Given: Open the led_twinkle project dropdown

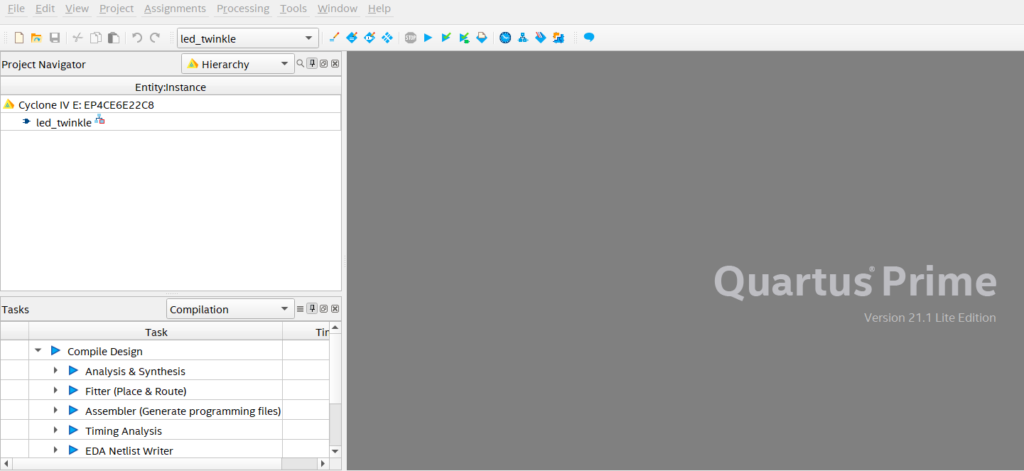Looking at the screenshot, I should click(x=248, y=39).
